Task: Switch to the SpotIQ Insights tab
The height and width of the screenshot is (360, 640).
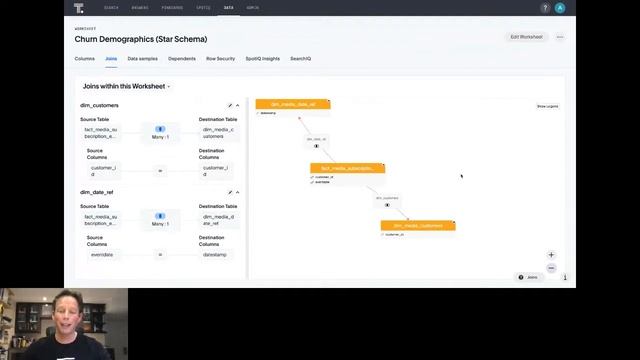Action: click(262, 59)
